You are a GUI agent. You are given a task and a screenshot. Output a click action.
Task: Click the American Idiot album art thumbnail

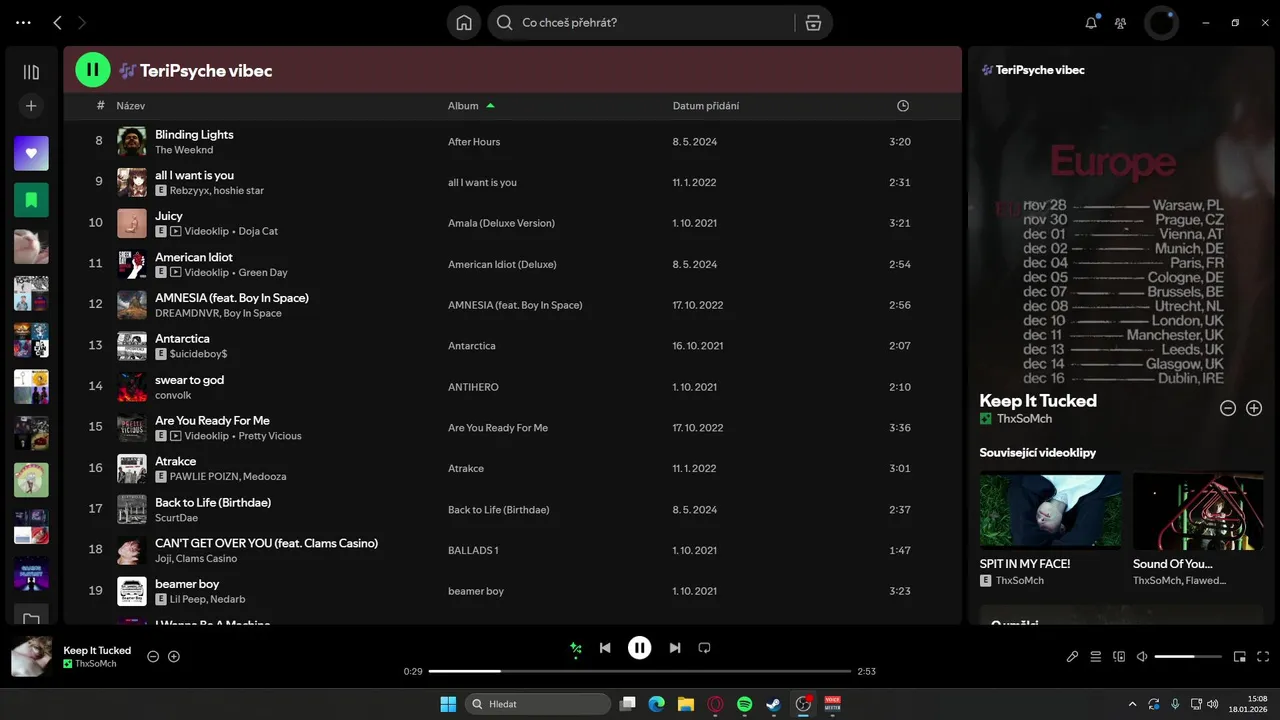click(132, 264)
